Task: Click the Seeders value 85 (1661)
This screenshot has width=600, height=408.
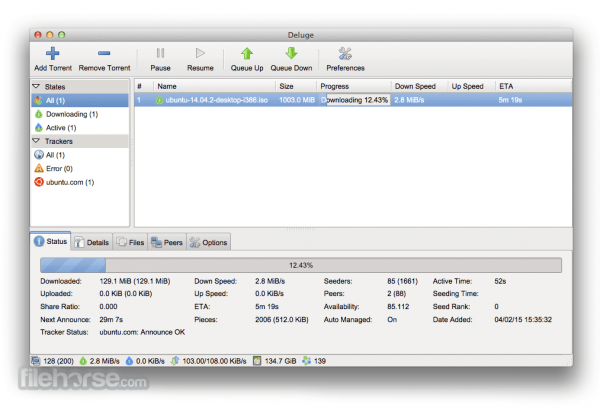Action: click(x=402, y=281)
